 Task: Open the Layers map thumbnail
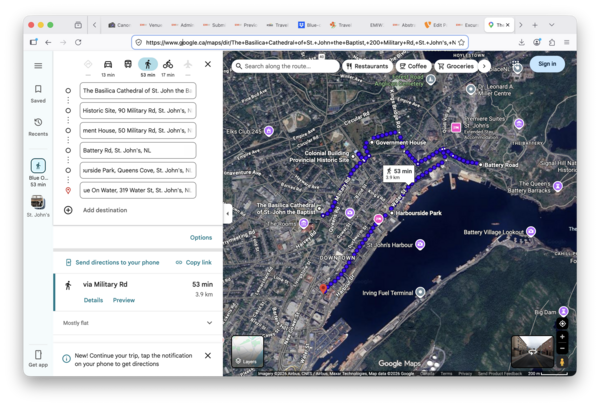pos(248,352)
